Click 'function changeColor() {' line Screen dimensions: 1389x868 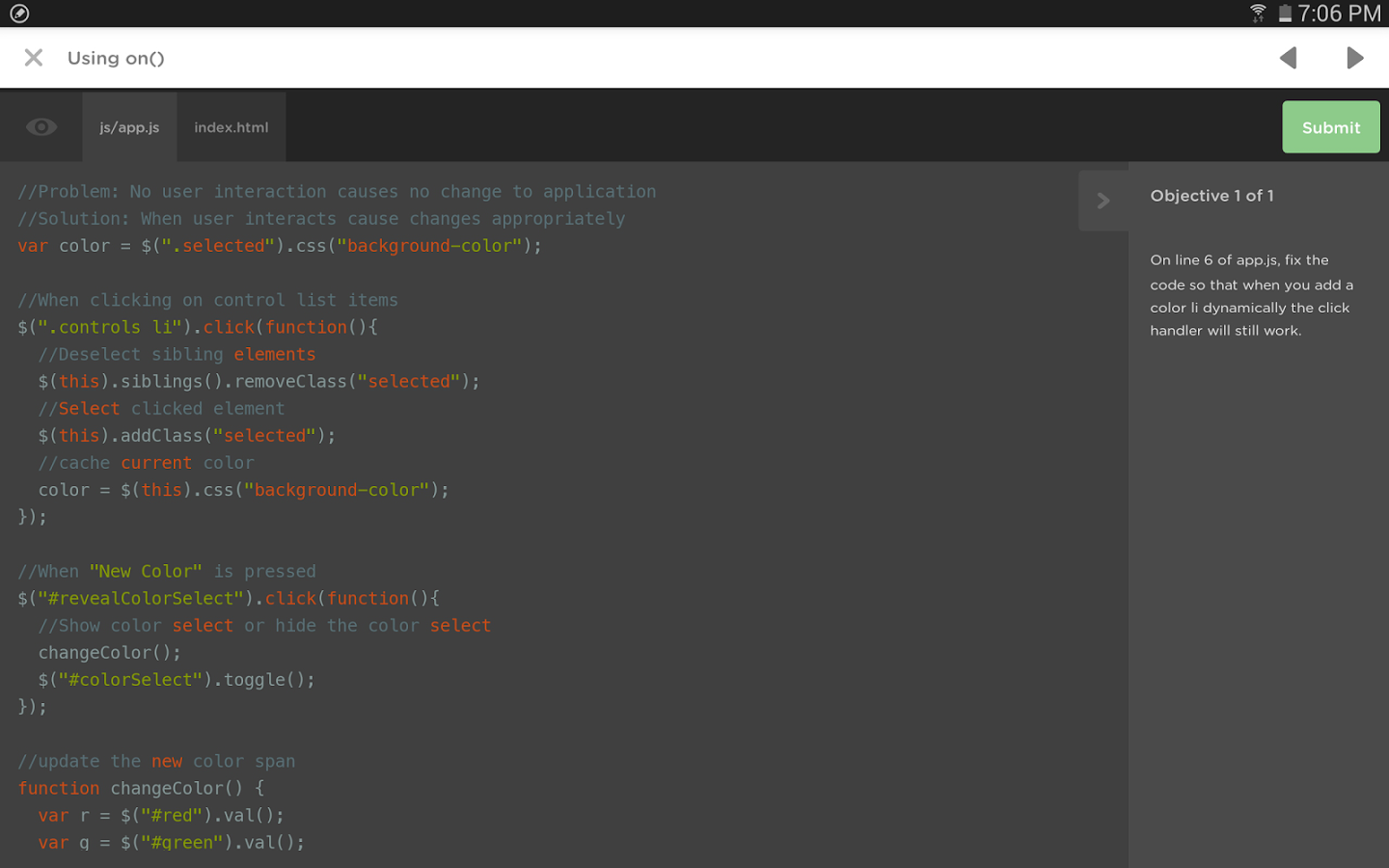(x=141, y=788)
